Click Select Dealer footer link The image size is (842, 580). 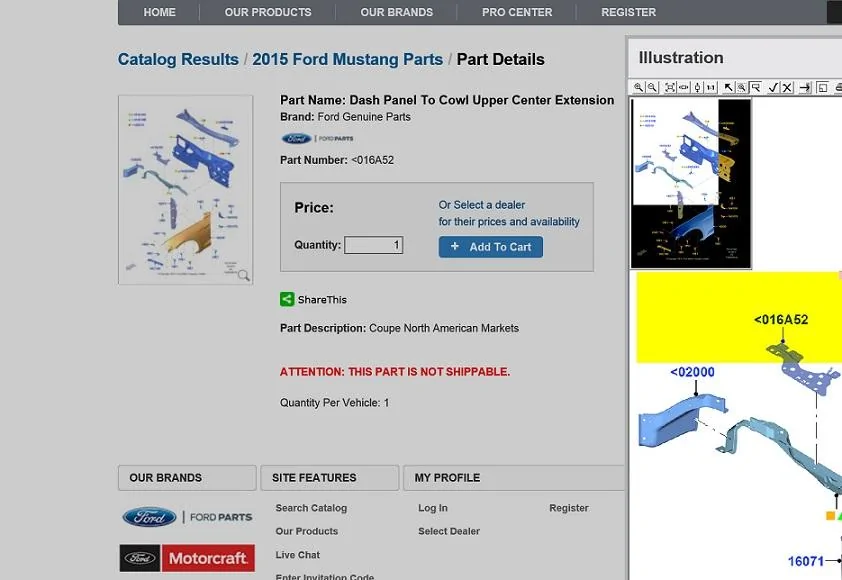pos(449,531)
